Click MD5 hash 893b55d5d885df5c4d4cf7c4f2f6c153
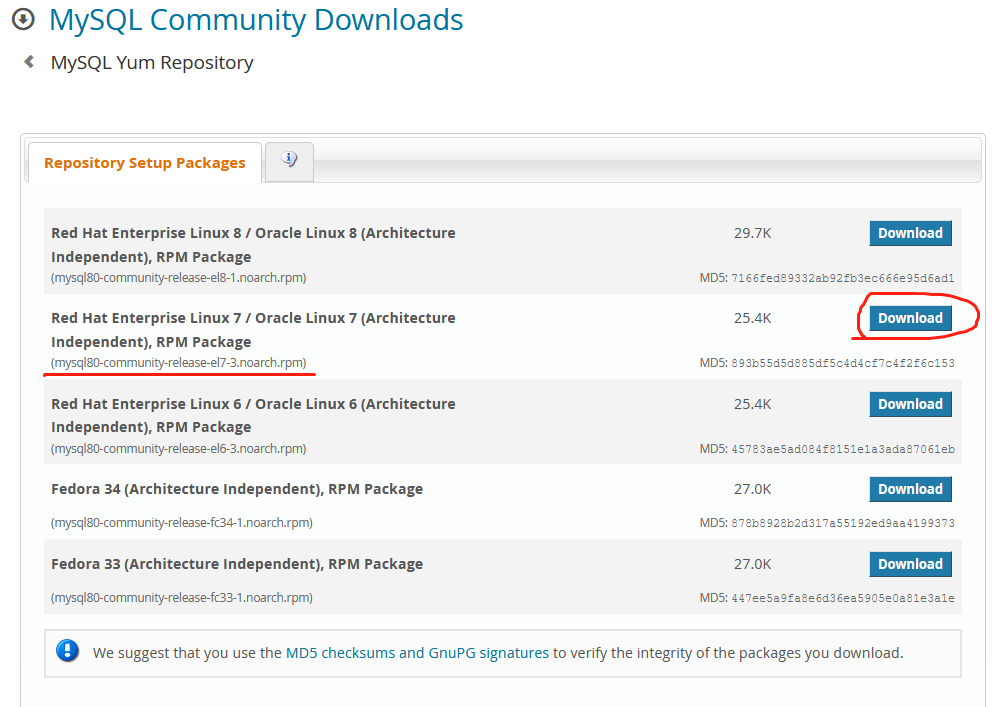Viewport: 995px width, 707px height. [x=843, y=363]
